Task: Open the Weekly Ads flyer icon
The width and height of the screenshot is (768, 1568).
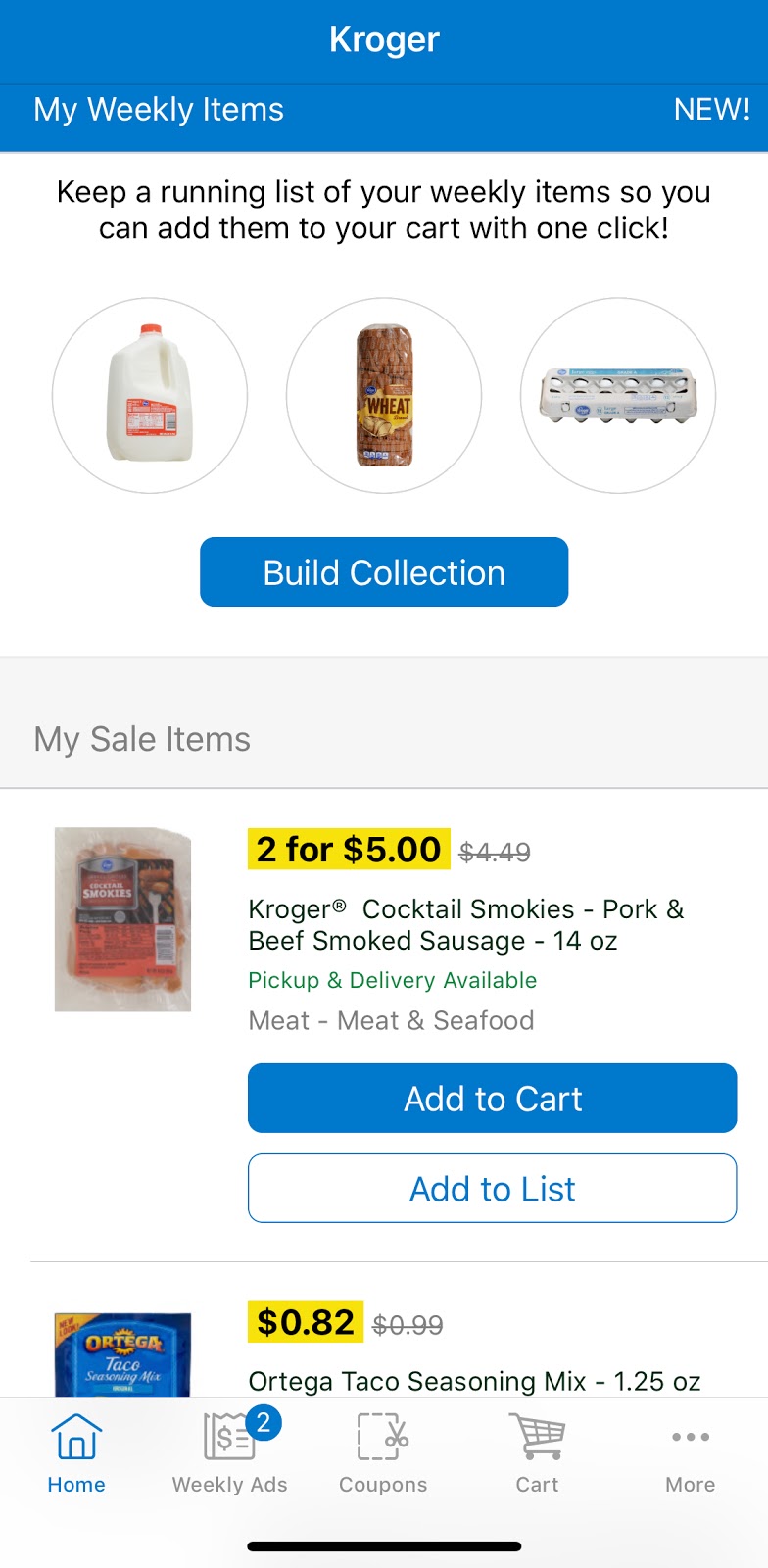Action: (227, 1439)
